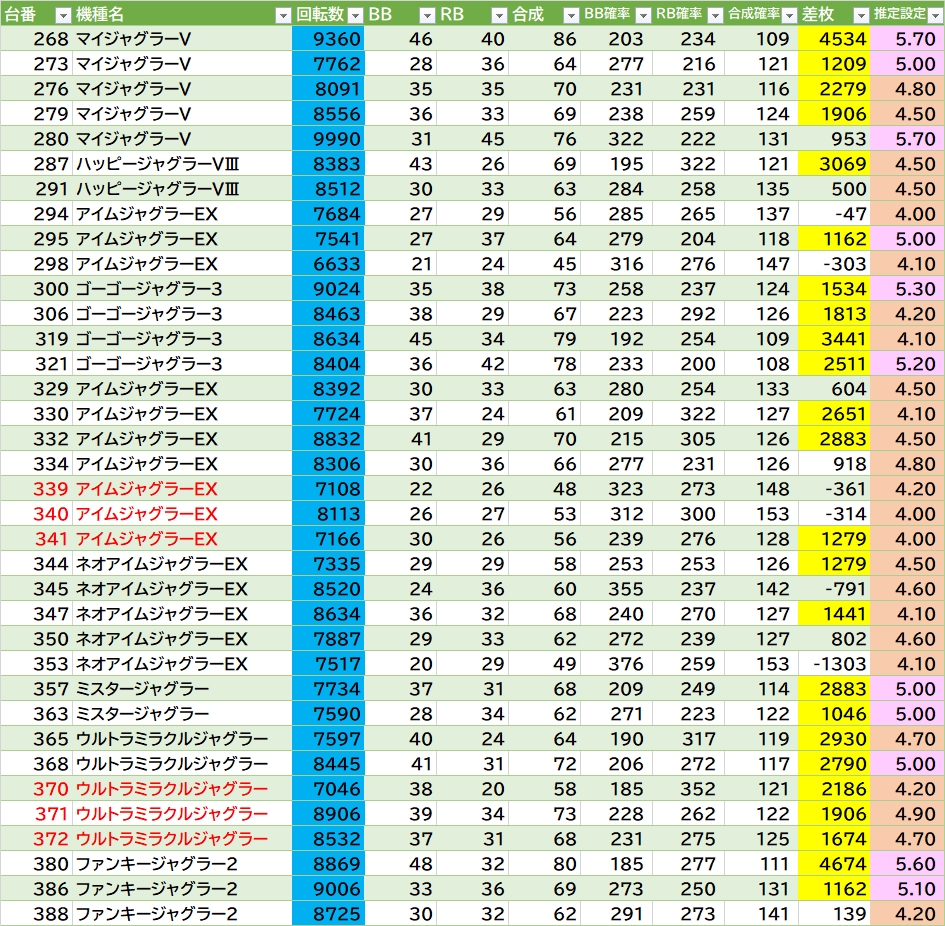Select 差枚 cell showing 139
This screenshot has height=926, width=945.
pyautogui.click(x=834, y=914)
